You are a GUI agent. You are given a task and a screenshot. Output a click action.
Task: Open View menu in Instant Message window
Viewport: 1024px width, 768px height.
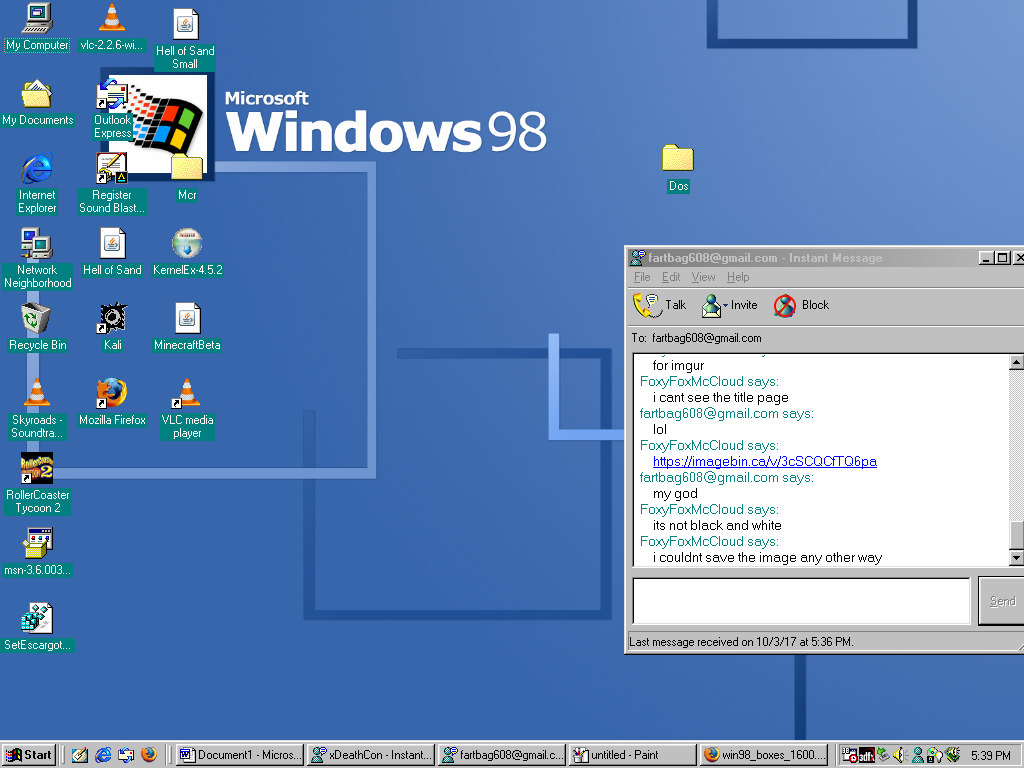[x=703, y=277]
